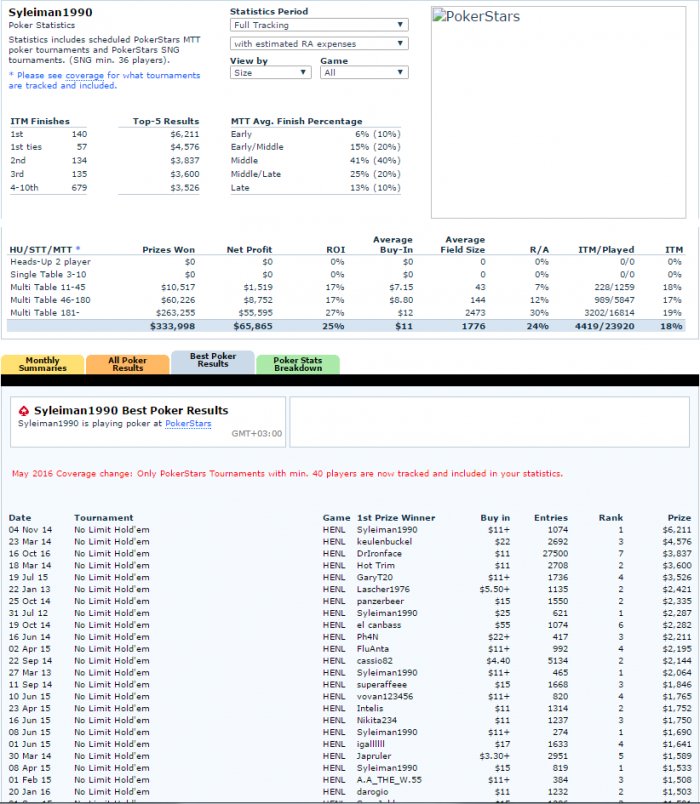Open the View by Size dropdown
The image size is (700, 804).
[270, 73]
